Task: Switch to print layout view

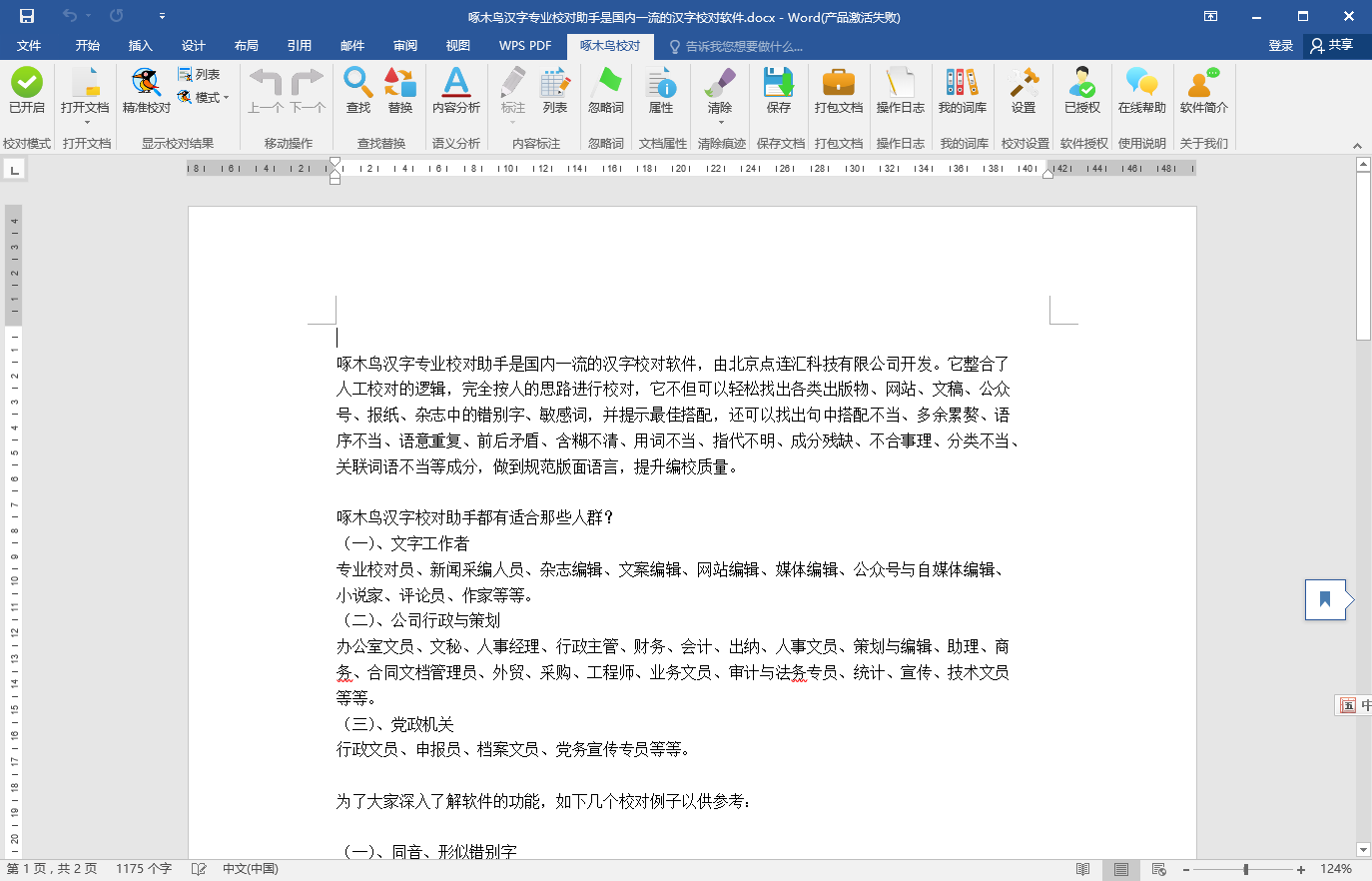Action: tap(1121, 870)
